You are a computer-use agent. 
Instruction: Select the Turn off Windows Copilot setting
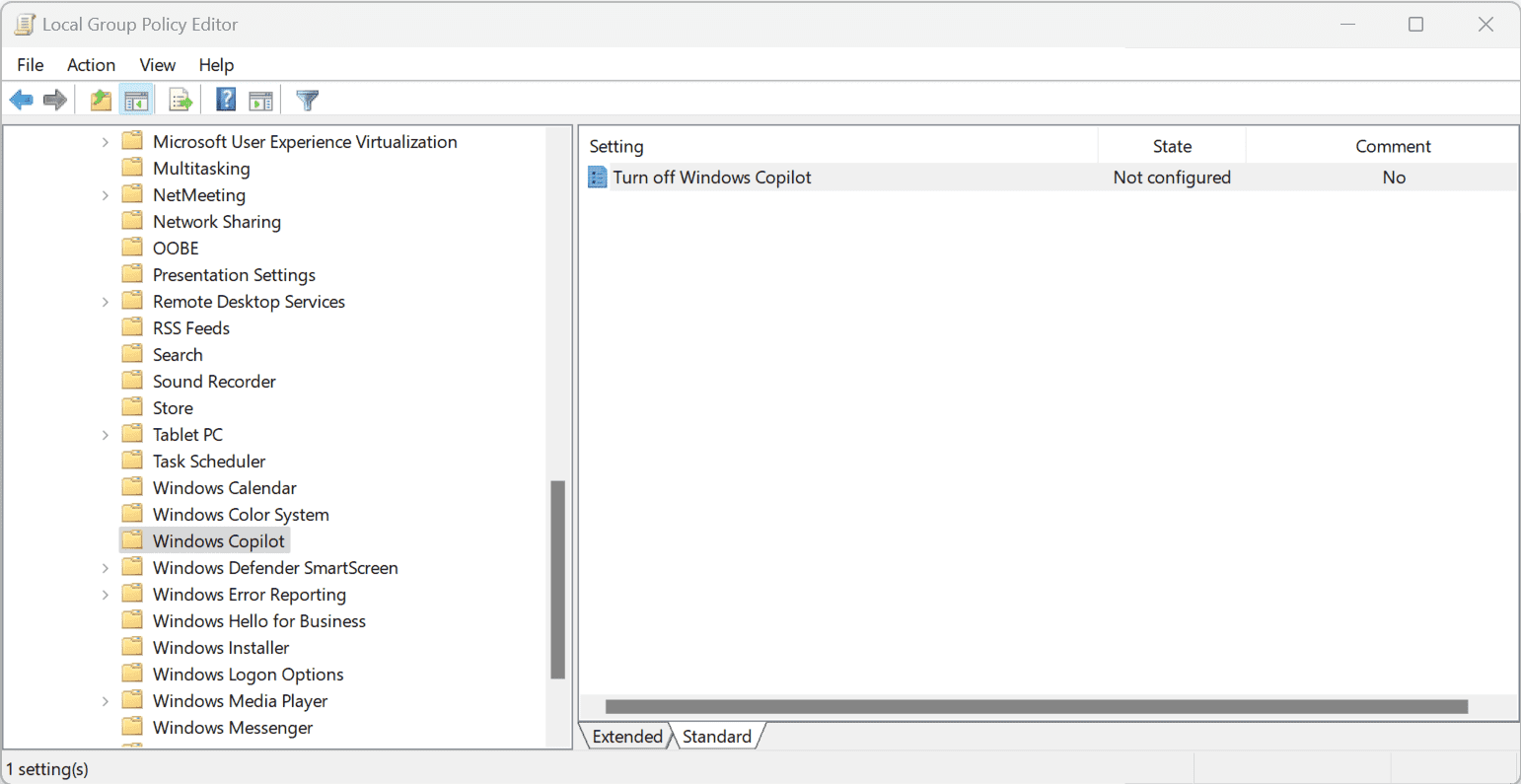click(712, 178)
